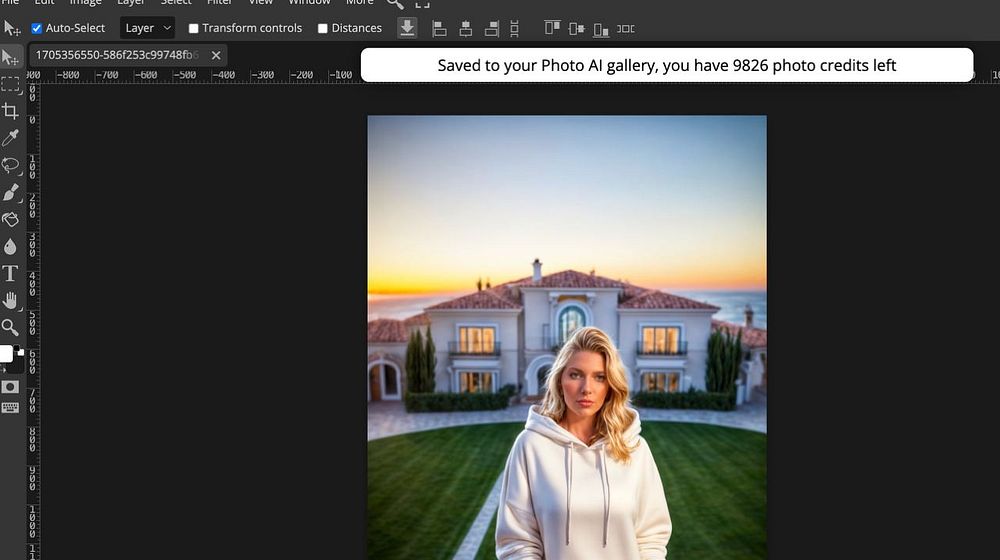Uncheck the Auto-Select checkbox
This screenshot has width=1000, height=560.
(x=37, y=28)
